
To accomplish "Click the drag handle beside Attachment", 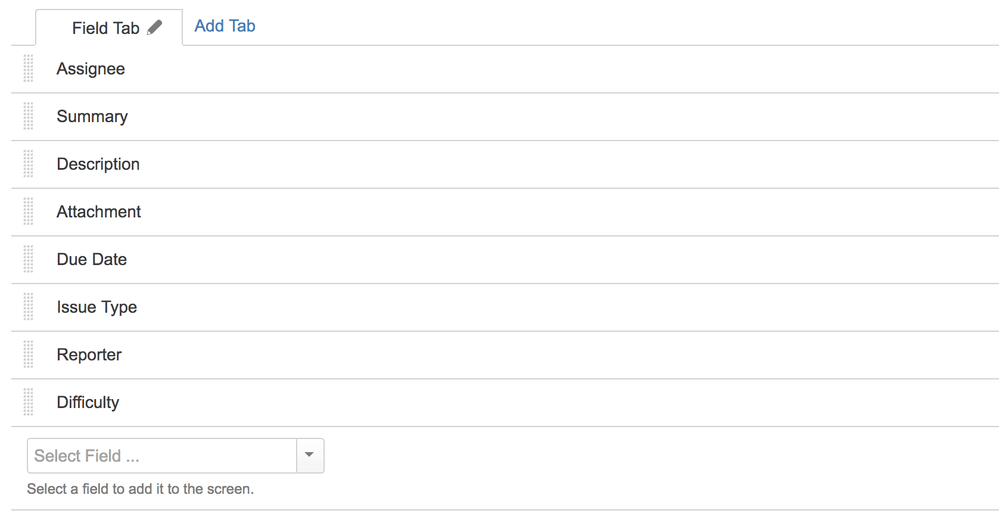I will (28, 211).
